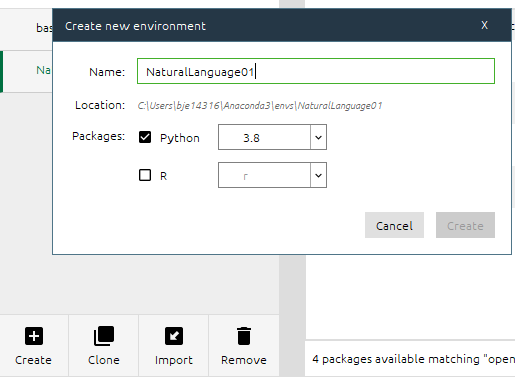Click the '4 packages available matching' status text
The image size is (515, 384).
point(413,359)
